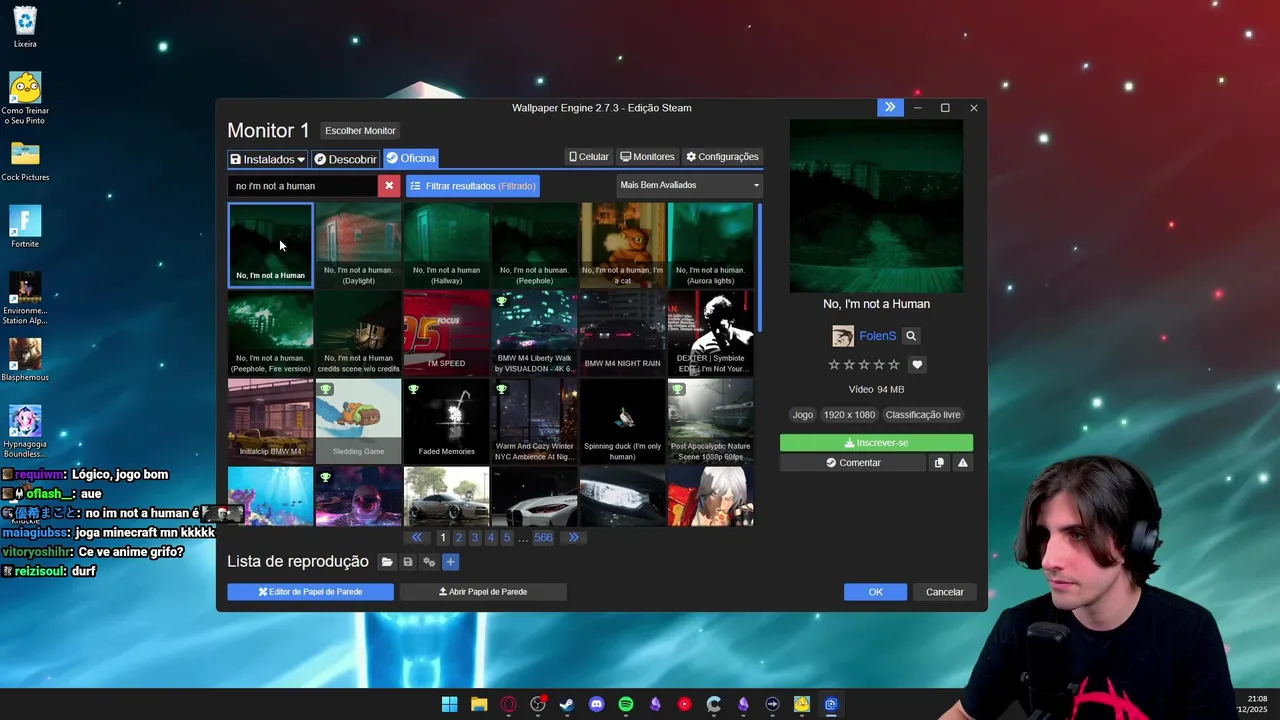Image resolution: width=1280 pixels, height=720 pixels.
Task: Select Sledding Game thumbnail
Action: click(x=358, y=421)
